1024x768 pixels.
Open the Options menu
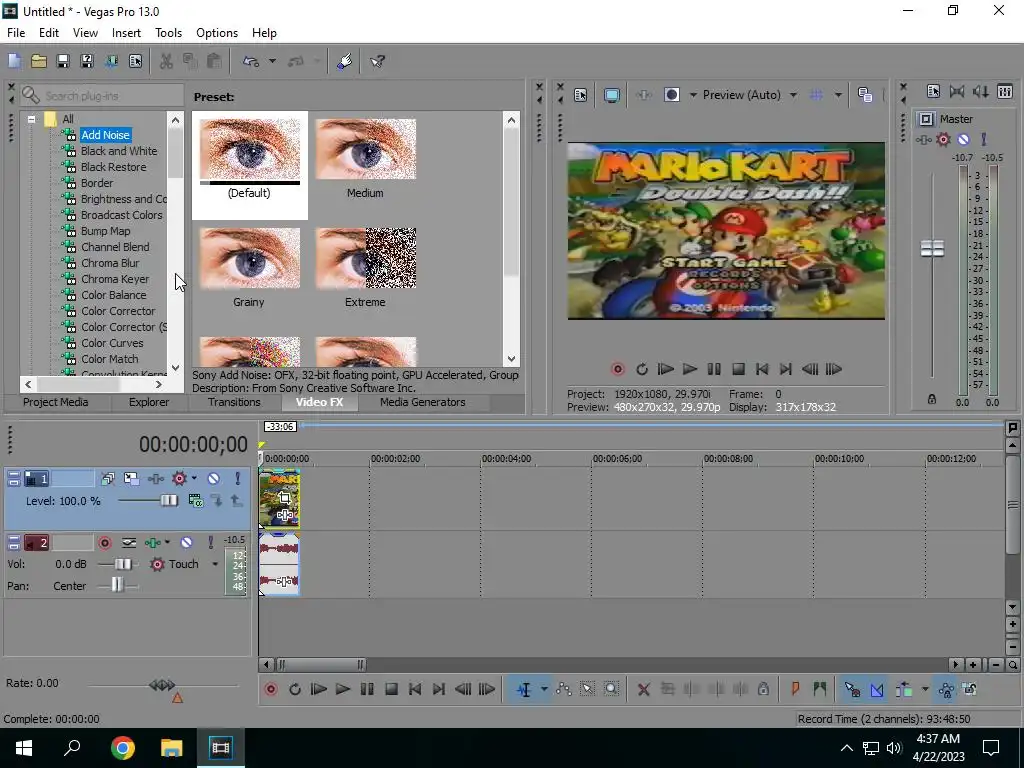tap(217, 33)
